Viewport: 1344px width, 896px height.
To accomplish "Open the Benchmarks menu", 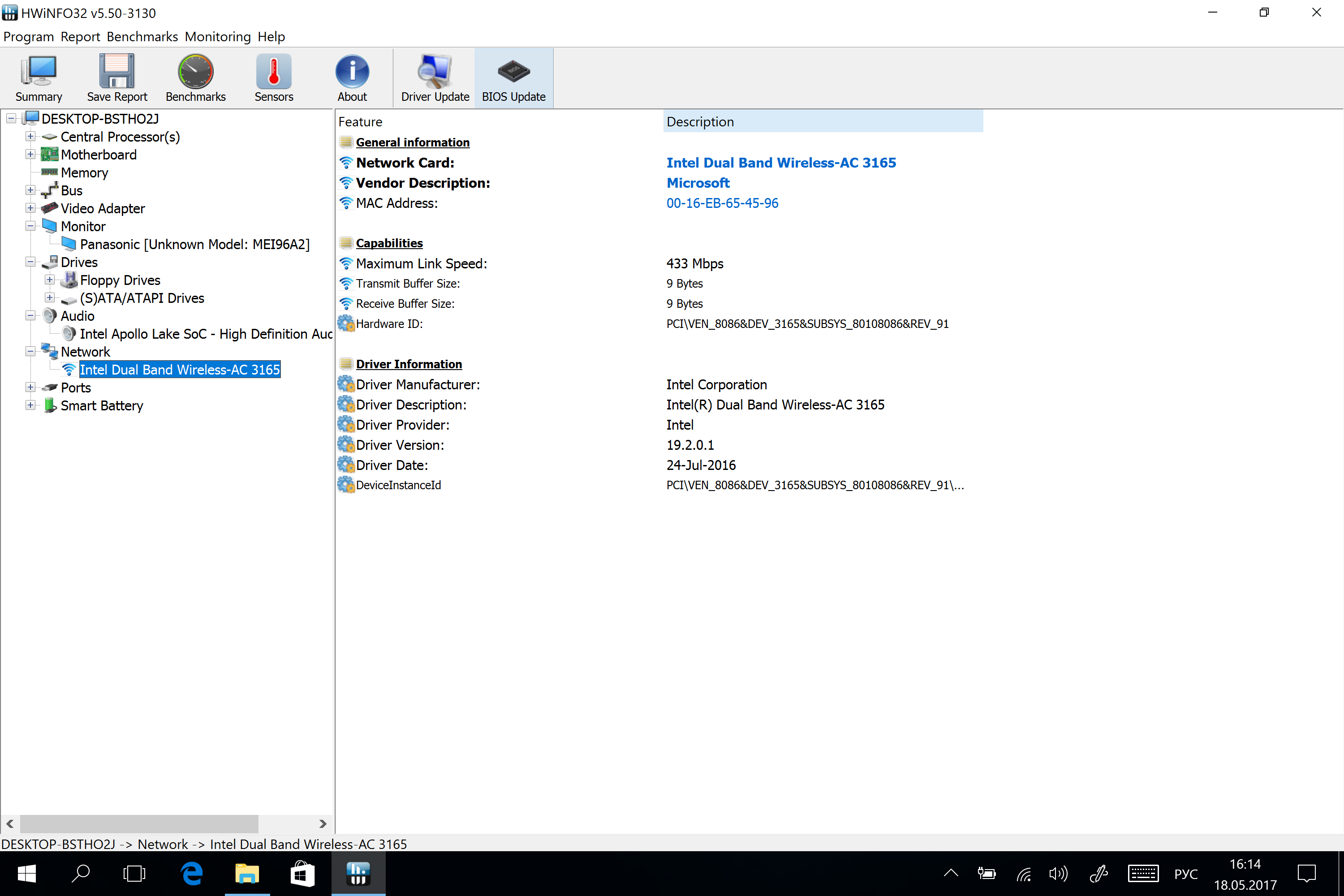I will [x=142, y=37].
